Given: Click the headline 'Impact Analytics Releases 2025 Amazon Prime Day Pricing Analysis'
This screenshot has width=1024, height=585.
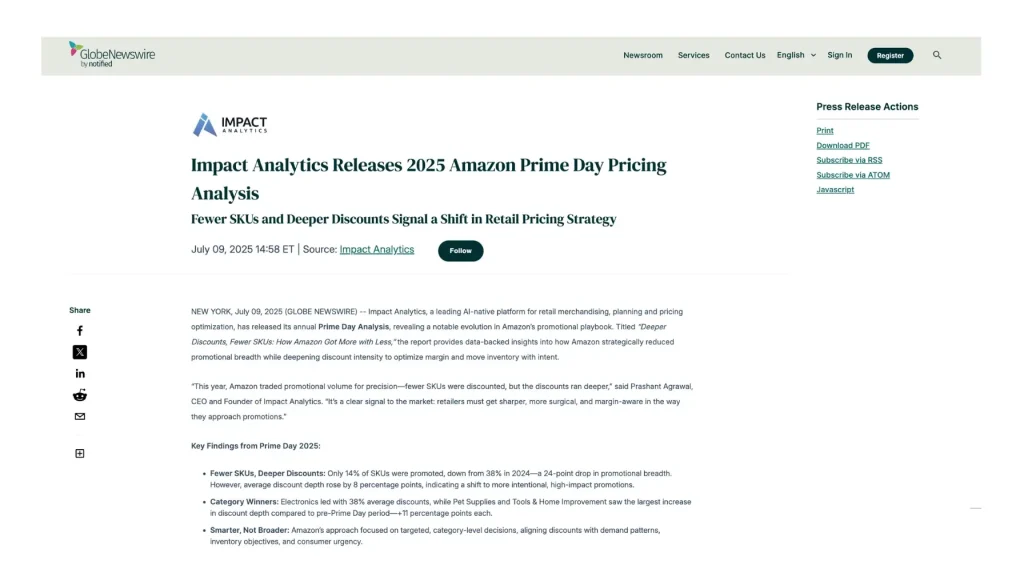Looking at the screenshot, I should [428, 179].
